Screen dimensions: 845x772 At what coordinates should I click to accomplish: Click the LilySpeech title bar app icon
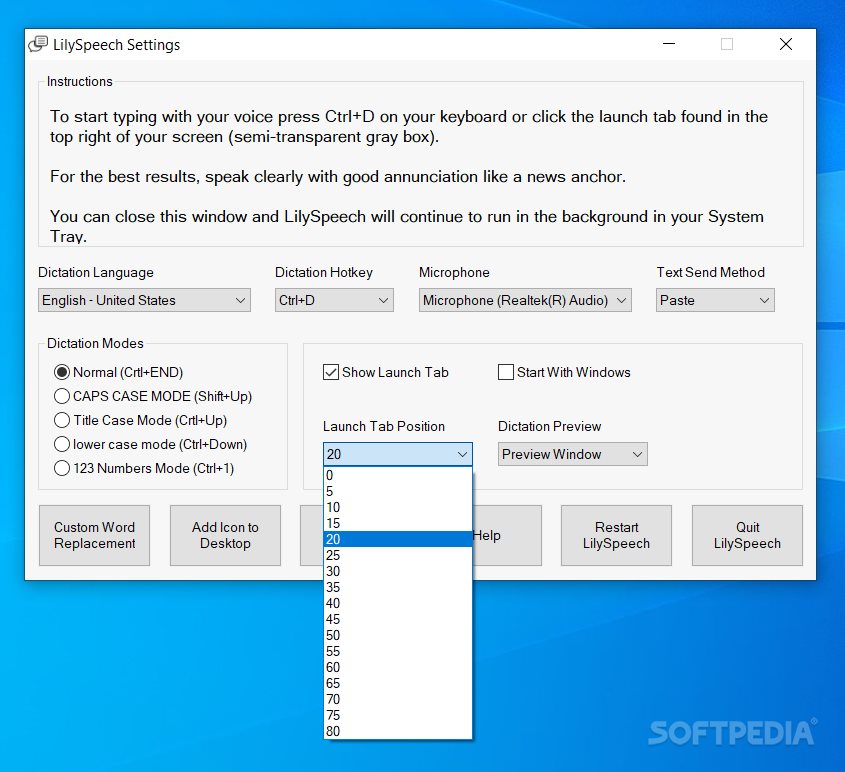[38, 44]
